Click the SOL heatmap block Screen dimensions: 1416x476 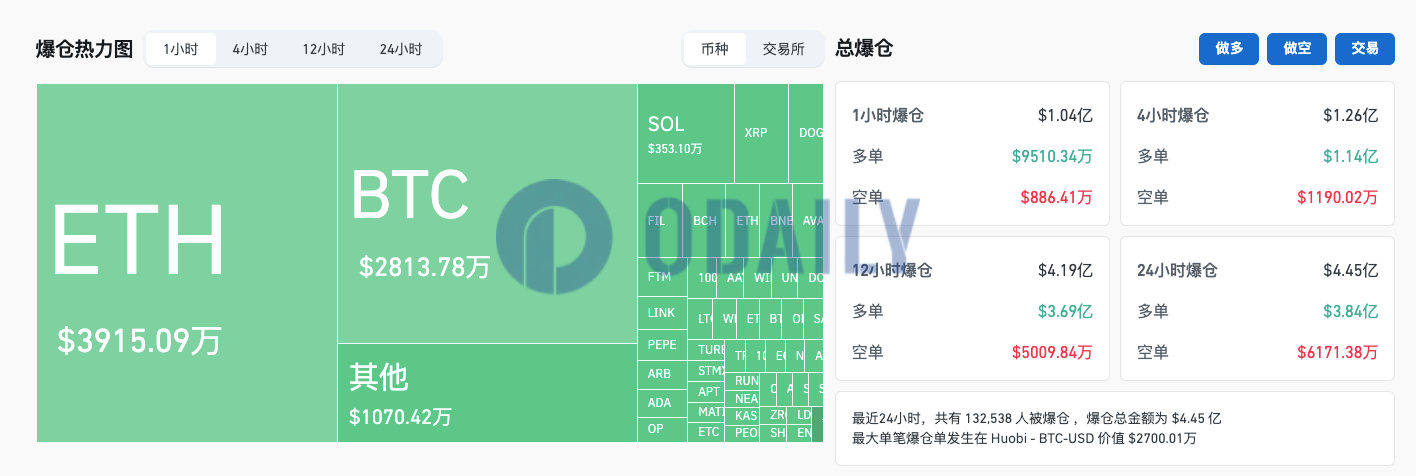click(685, 134)
